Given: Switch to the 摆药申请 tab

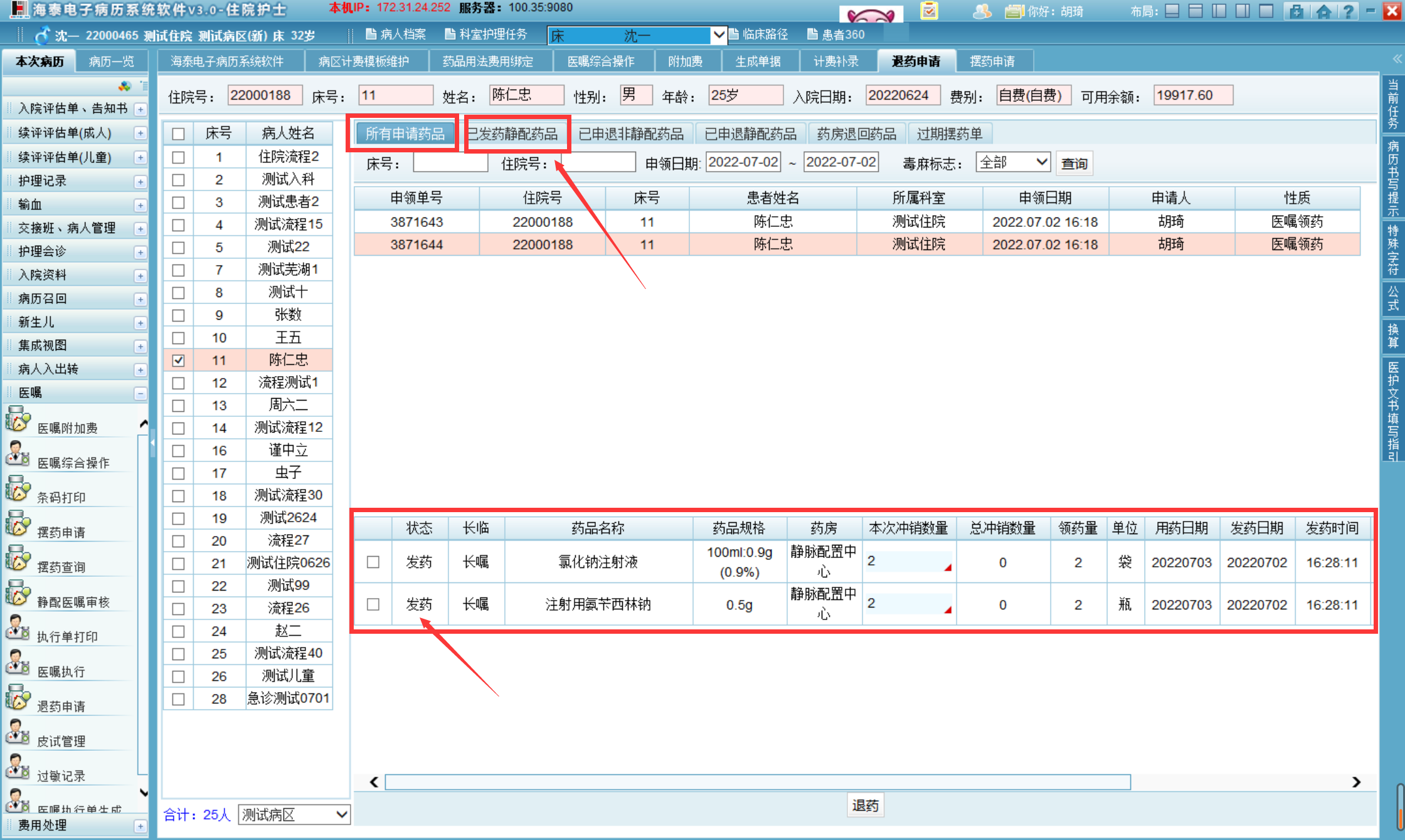Looking at the screenshot, I should (x=992, y=61).
